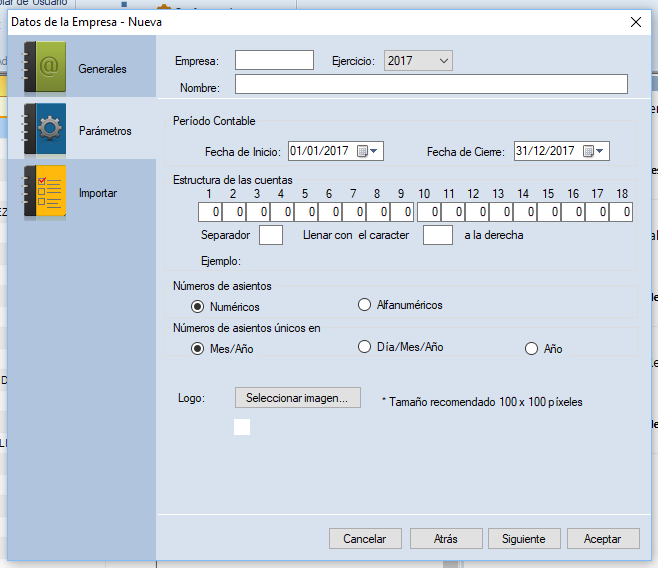Click the Parámetros gear notebook icon
The image size is (658, 568).
point(44,129)
